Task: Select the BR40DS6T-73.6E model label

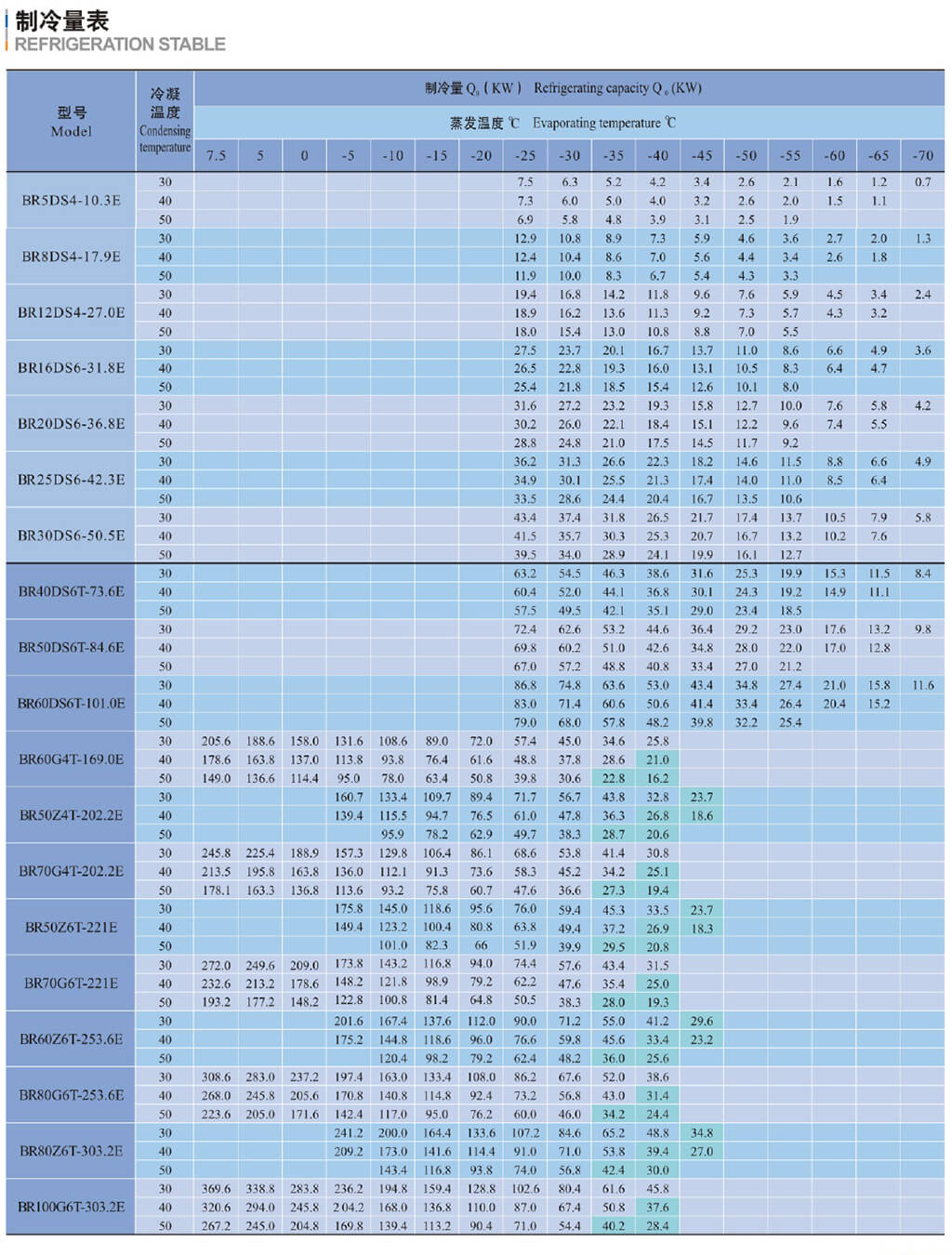Action: coord(72,591)
